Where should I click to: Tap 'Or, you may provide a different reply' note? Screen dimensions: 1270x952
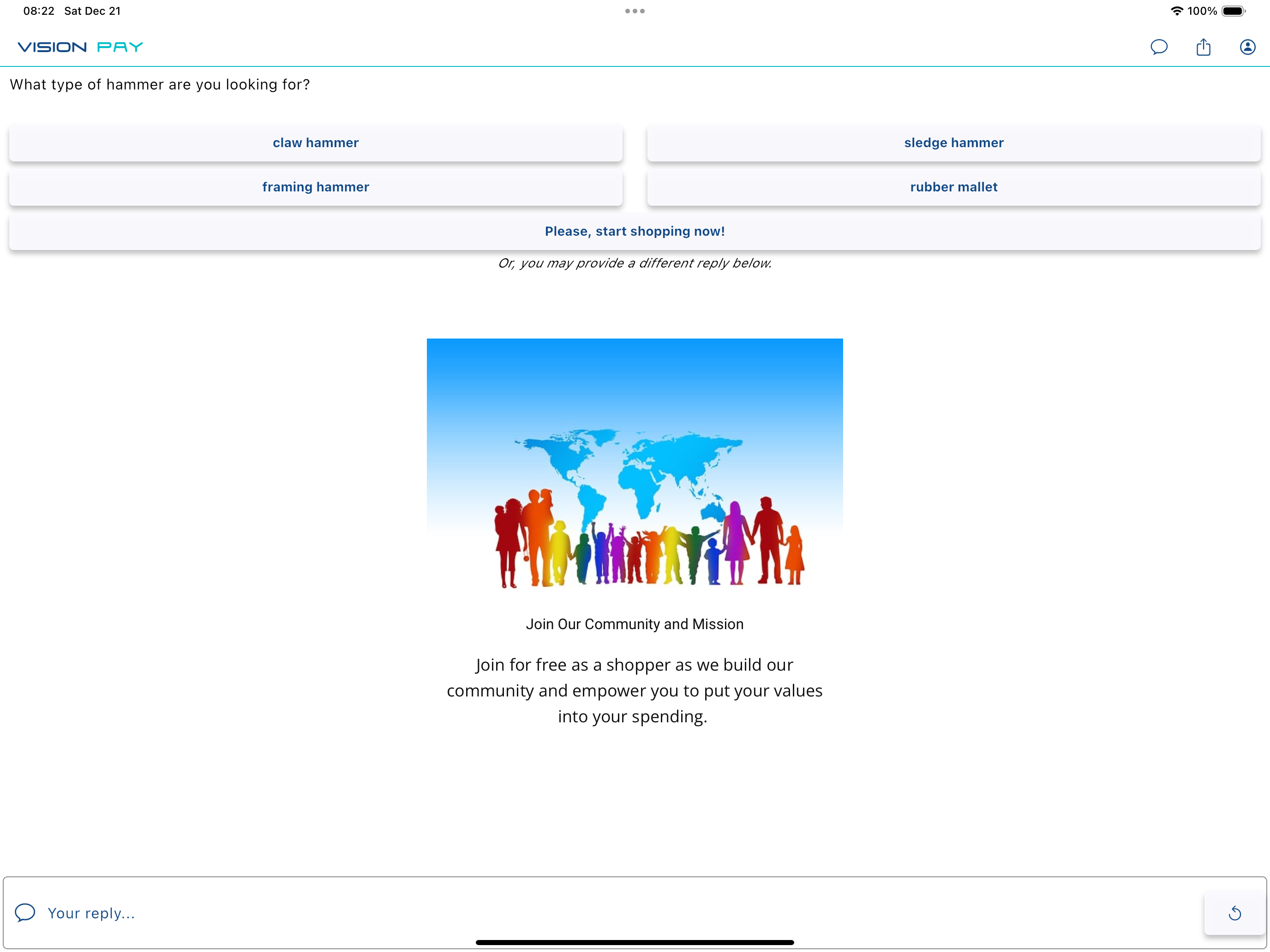[635, 263]
